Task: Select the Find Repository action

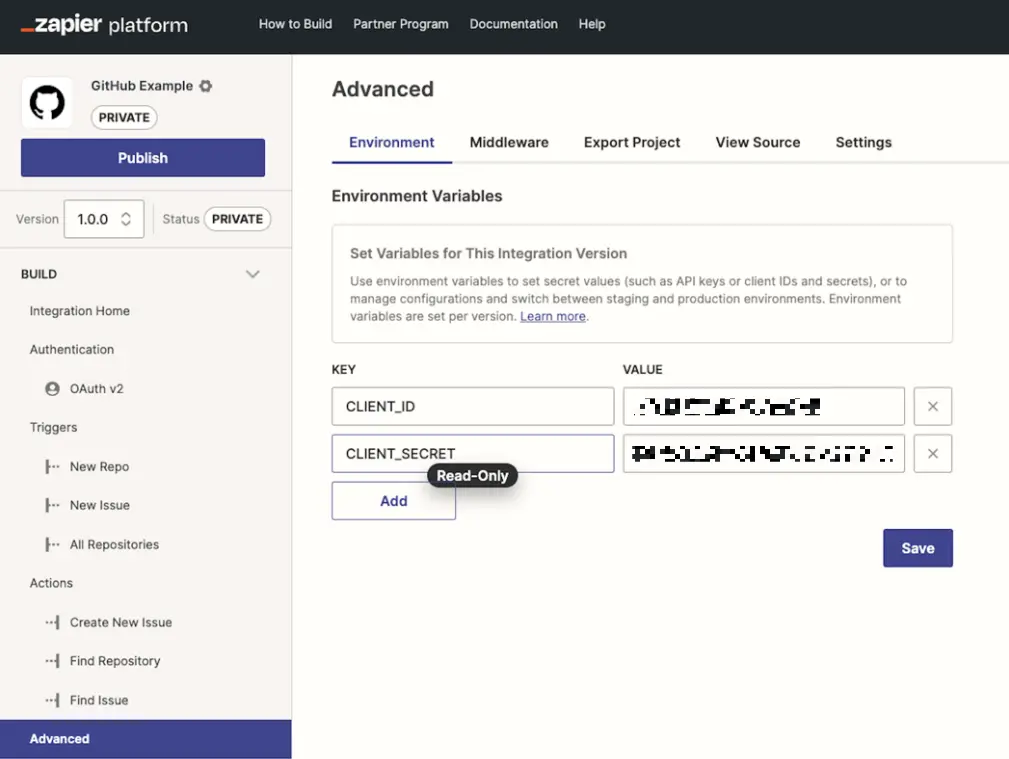Action: (115, 661)
